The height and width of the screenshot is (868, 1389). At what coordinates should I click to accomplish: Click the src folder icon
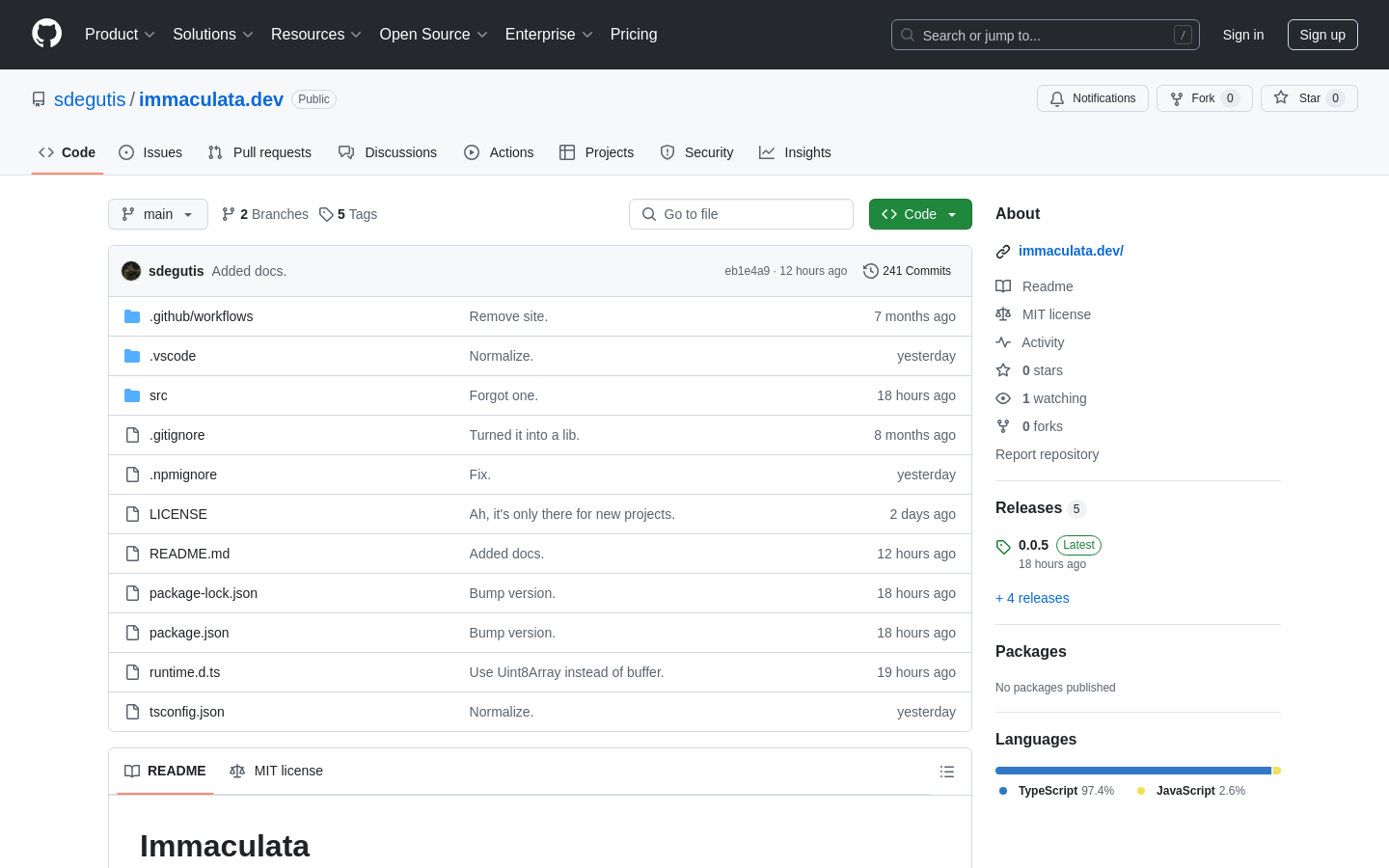132,395
